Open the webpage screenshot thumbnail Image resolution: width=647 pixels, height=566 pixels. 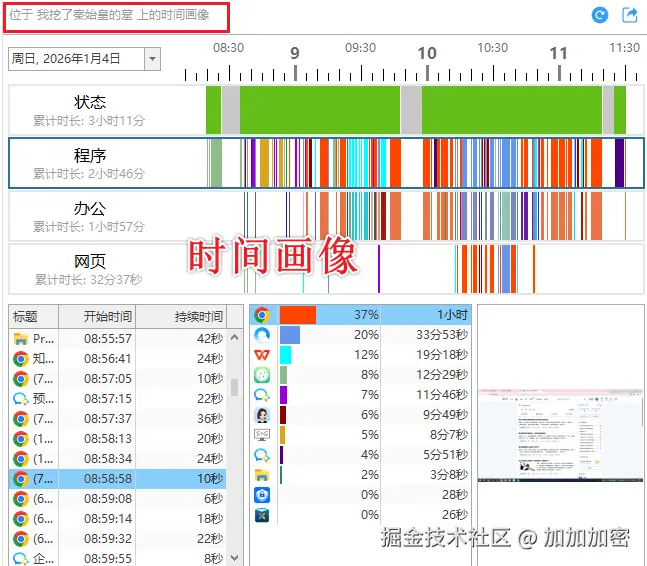560,435
